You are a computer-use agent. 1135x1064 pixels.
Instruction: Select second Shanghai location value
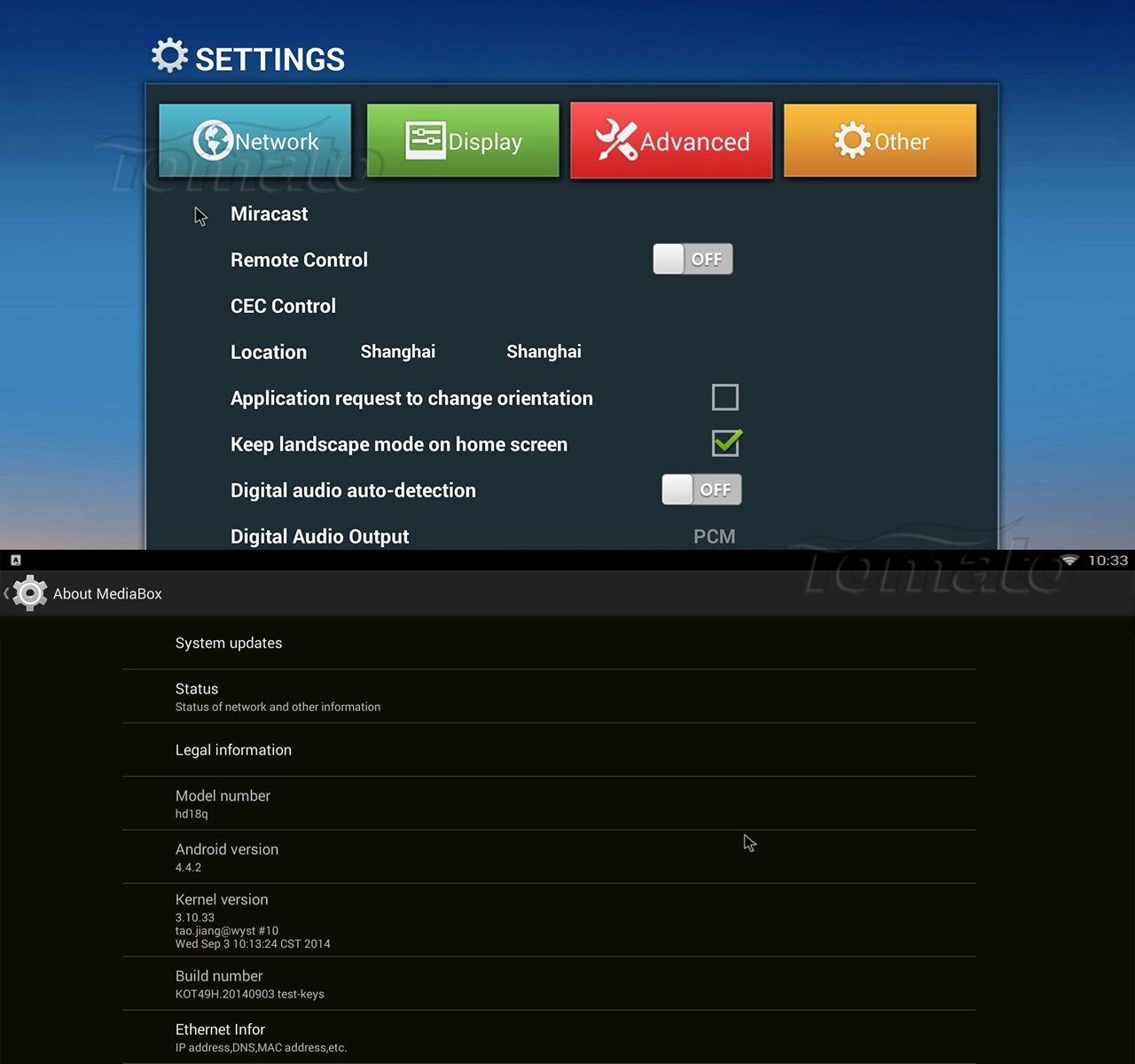point(544,352)
